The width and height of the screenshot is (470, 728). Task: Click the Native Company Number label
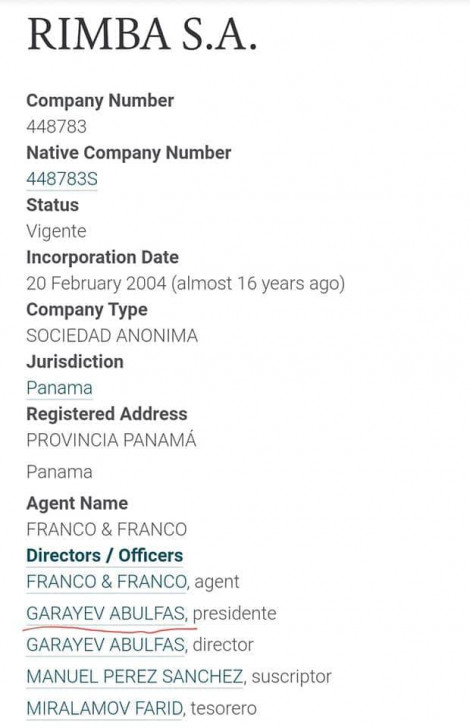click(129, 153)
